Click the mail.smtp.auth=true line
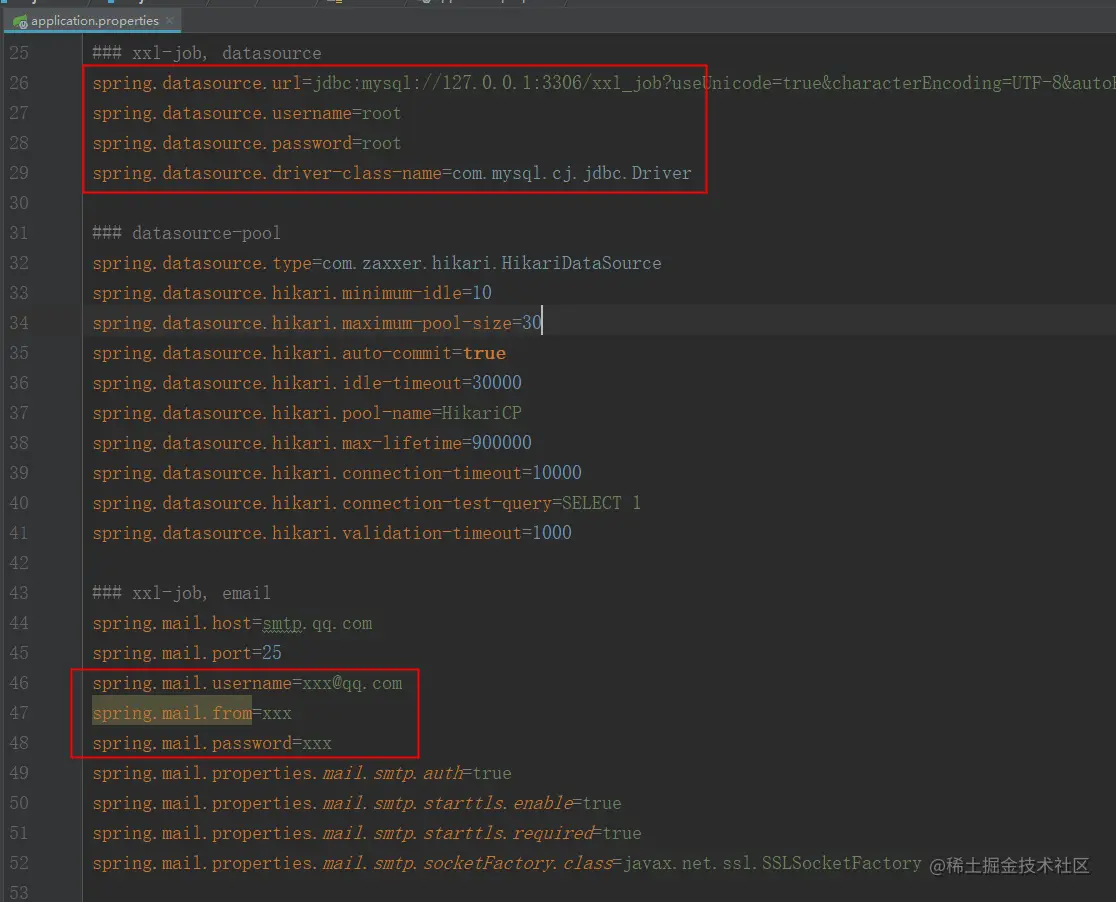Screen dimensions: 1116x902 pyautogui.click(x=302, y=773)
